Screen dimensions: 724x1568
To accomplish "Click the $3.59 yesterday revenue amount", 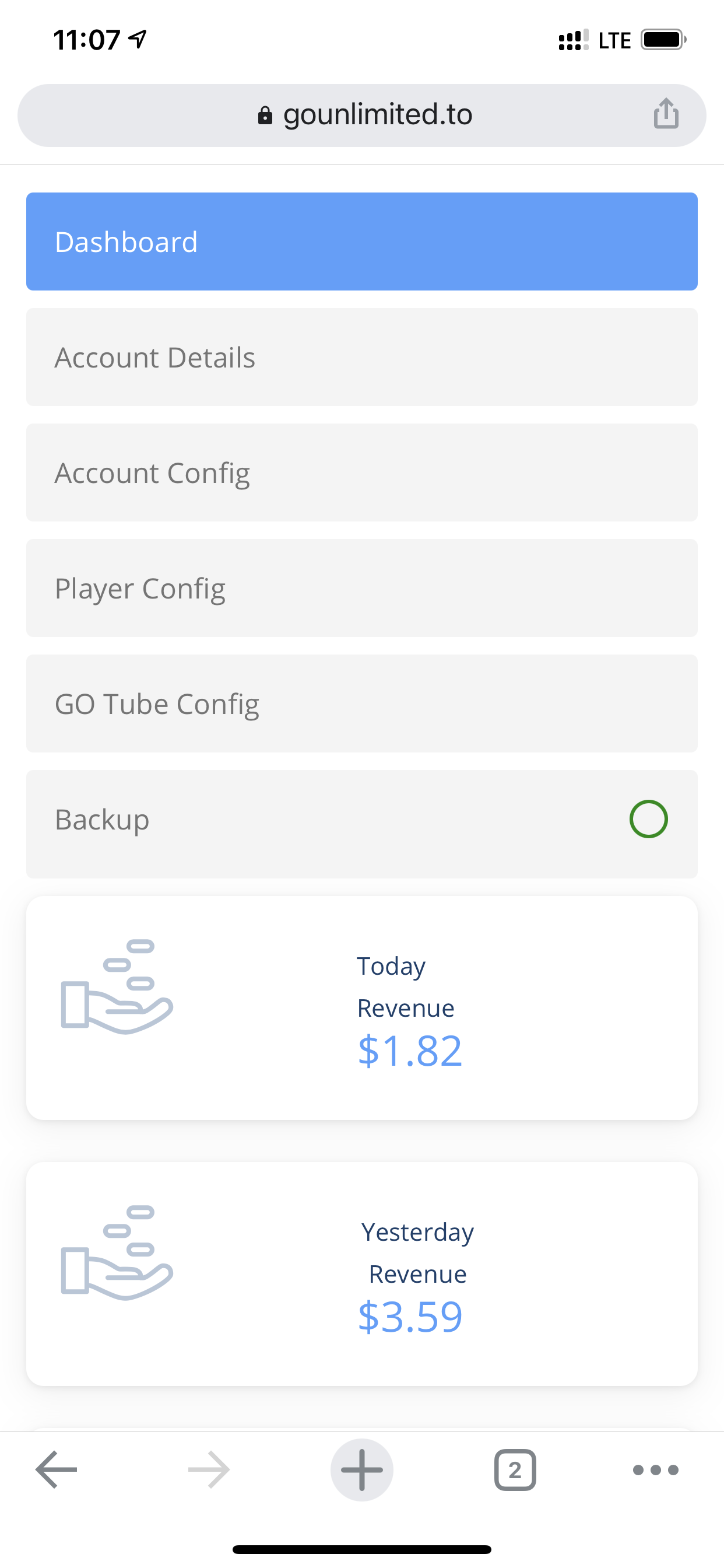I will (x=410, y=1317).
